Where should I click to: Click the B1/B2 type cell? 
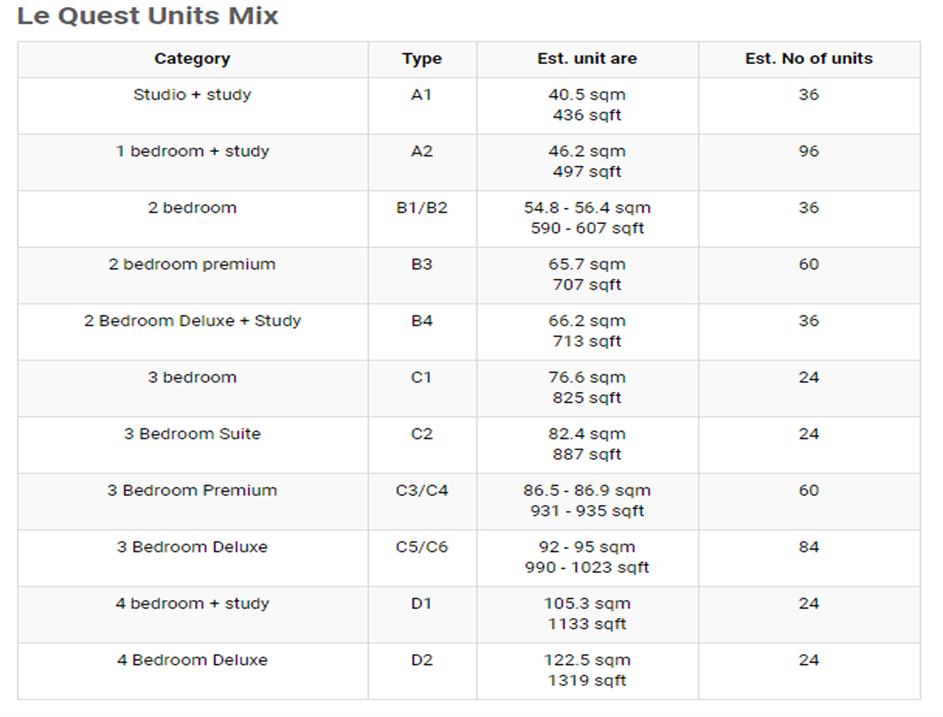point(422,208)
